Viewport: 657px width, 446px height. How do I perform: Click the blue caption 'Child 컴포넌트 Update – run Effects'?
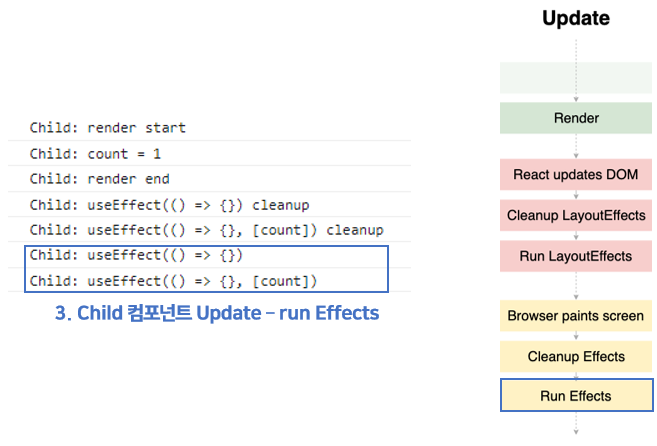click(217, 313)
